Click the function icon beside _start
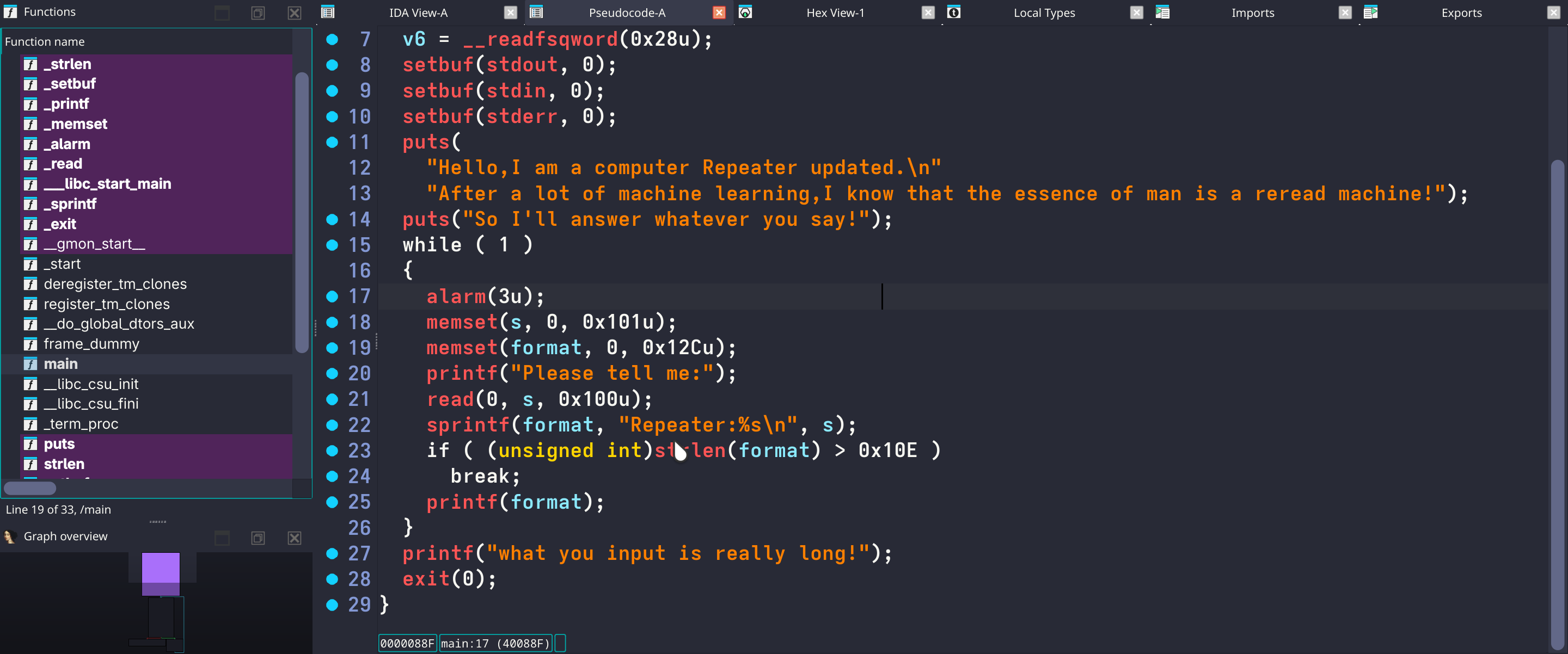Viewport: 1568px width, 654px height. click(30, 264)
